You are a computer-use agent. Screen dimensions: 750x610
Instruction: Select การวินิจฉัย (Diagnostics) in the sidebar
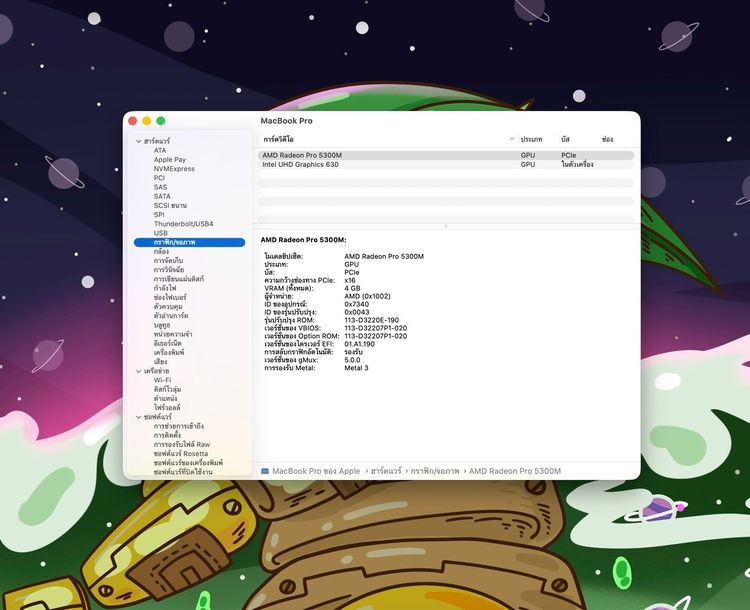(x=168, y=269)
